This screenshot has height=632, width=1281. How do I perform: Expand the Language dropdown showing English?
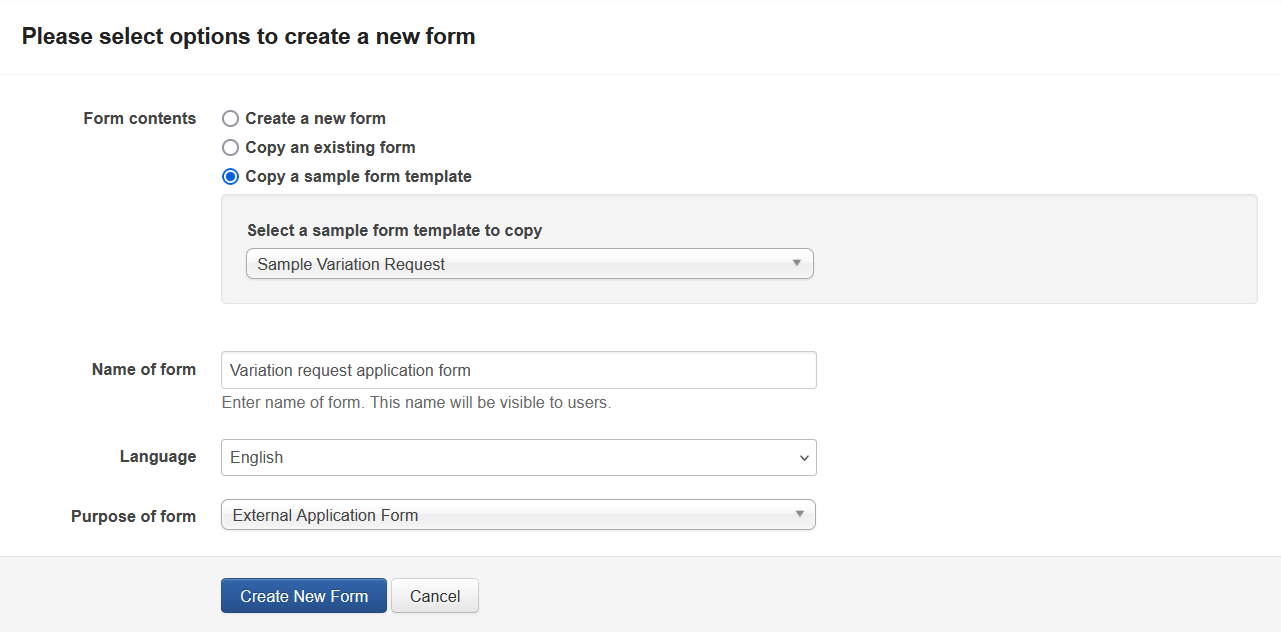pyautogui.click(x=518, y=457)
